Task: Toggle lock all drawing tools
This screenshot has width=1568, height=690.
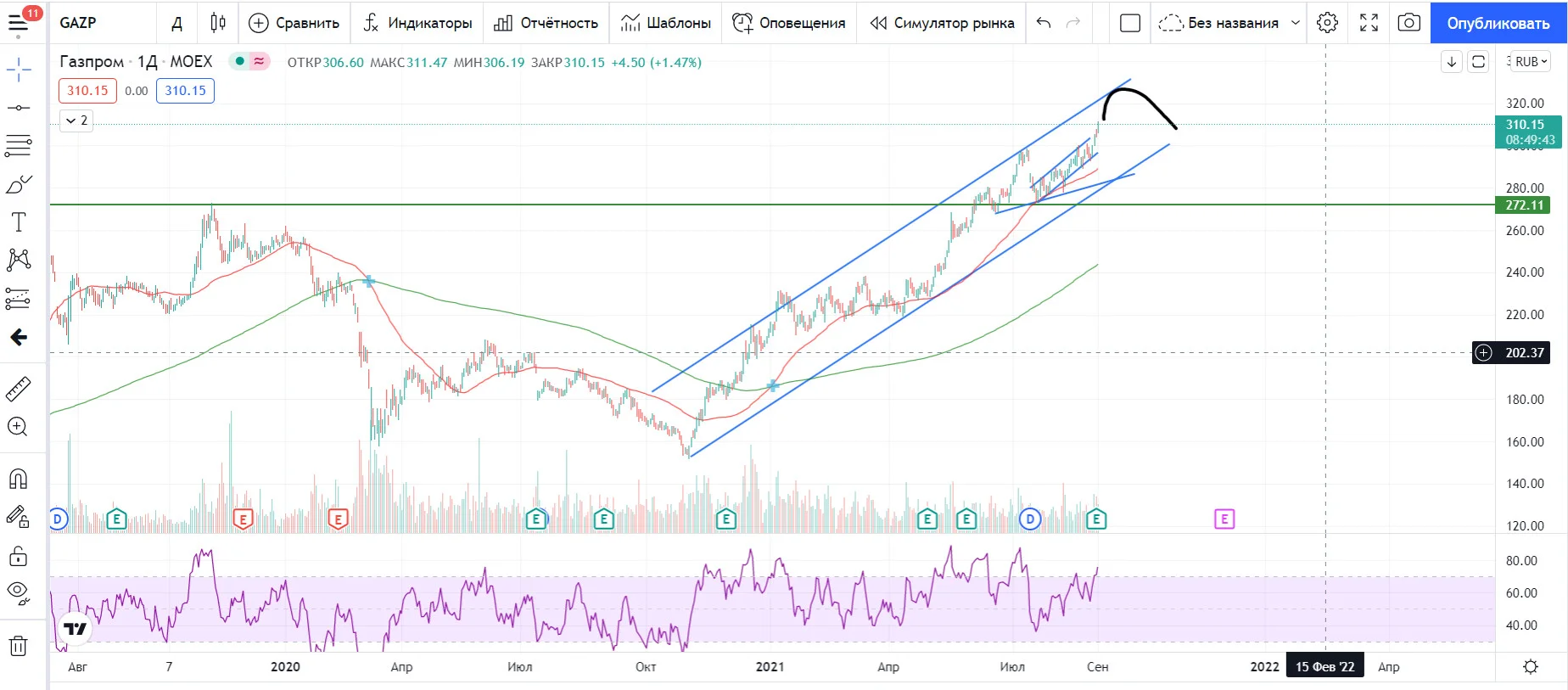Action: [x=19, y=556]
